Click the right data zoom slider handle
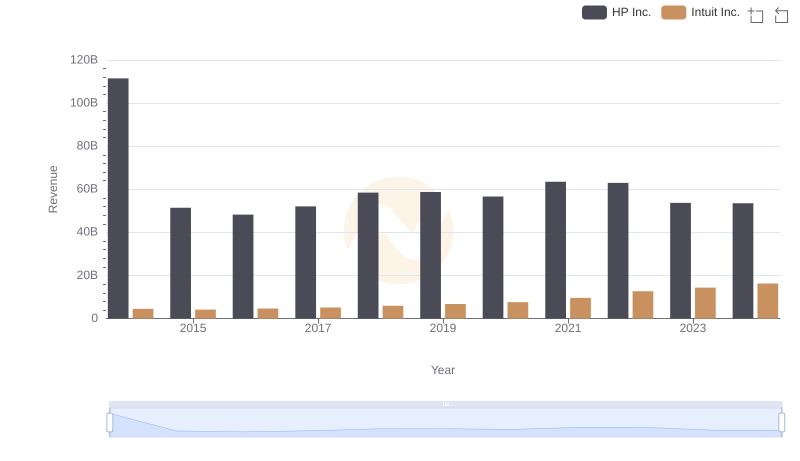 click(782, 423)
